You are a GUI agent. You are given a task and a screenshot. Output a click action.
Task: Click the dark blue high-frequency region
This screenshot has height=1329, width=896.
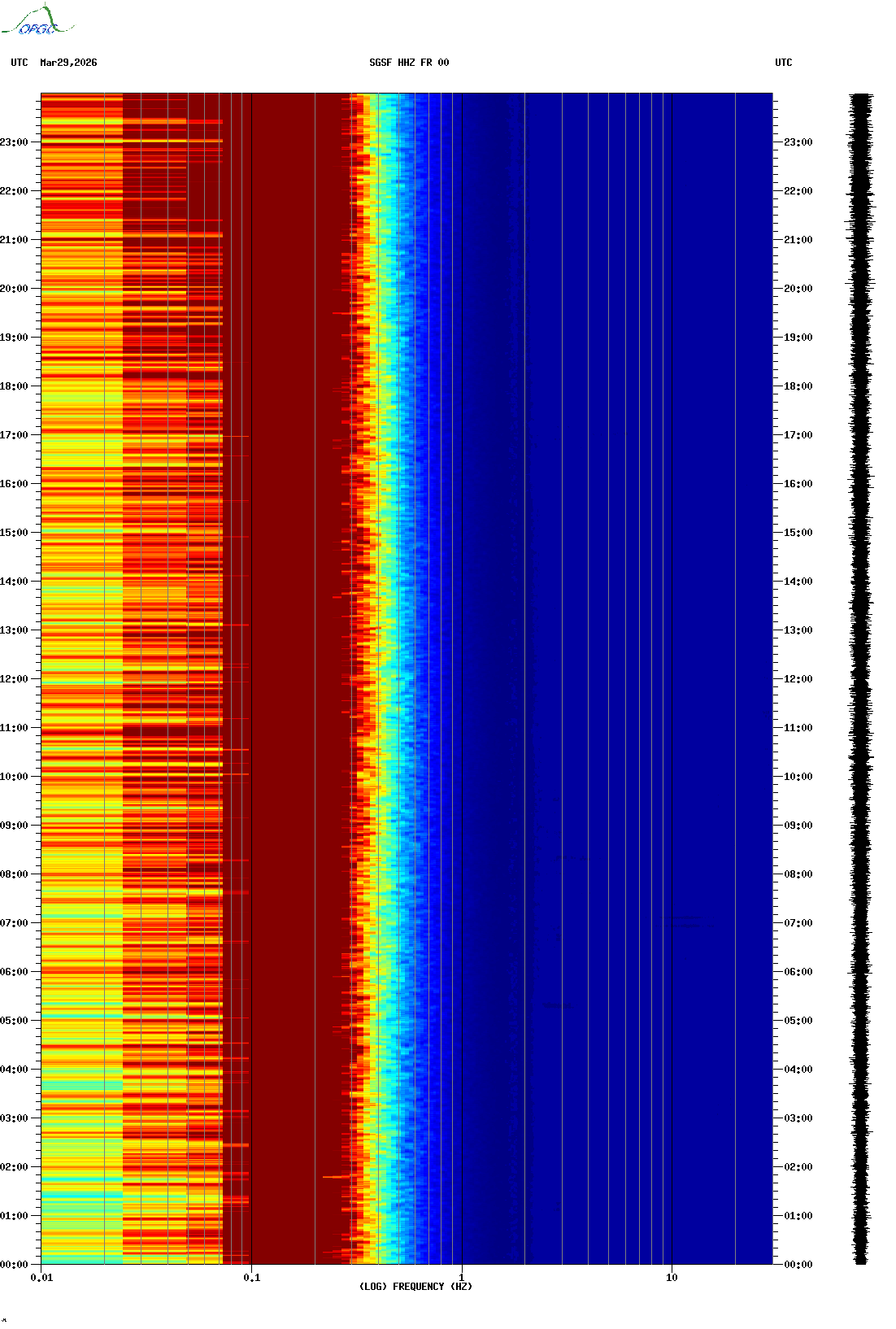(x=618, y=679)
